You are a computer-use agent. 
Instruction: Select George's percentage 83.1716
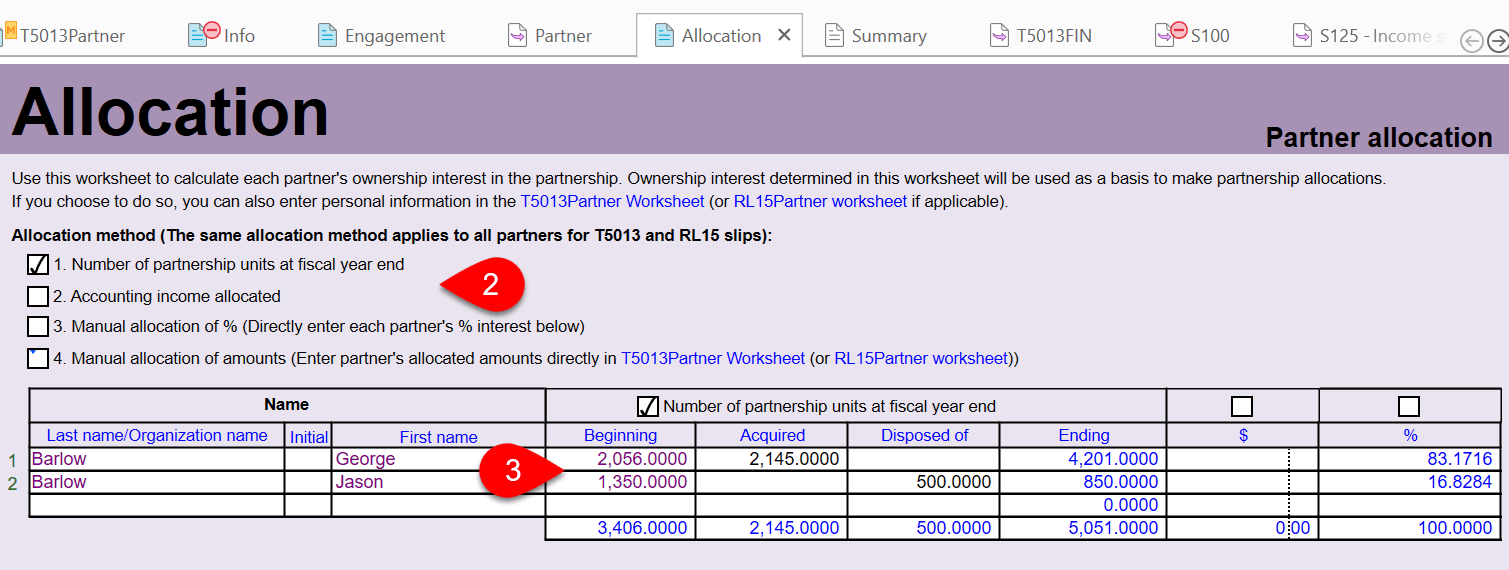tap(1410, 459)
